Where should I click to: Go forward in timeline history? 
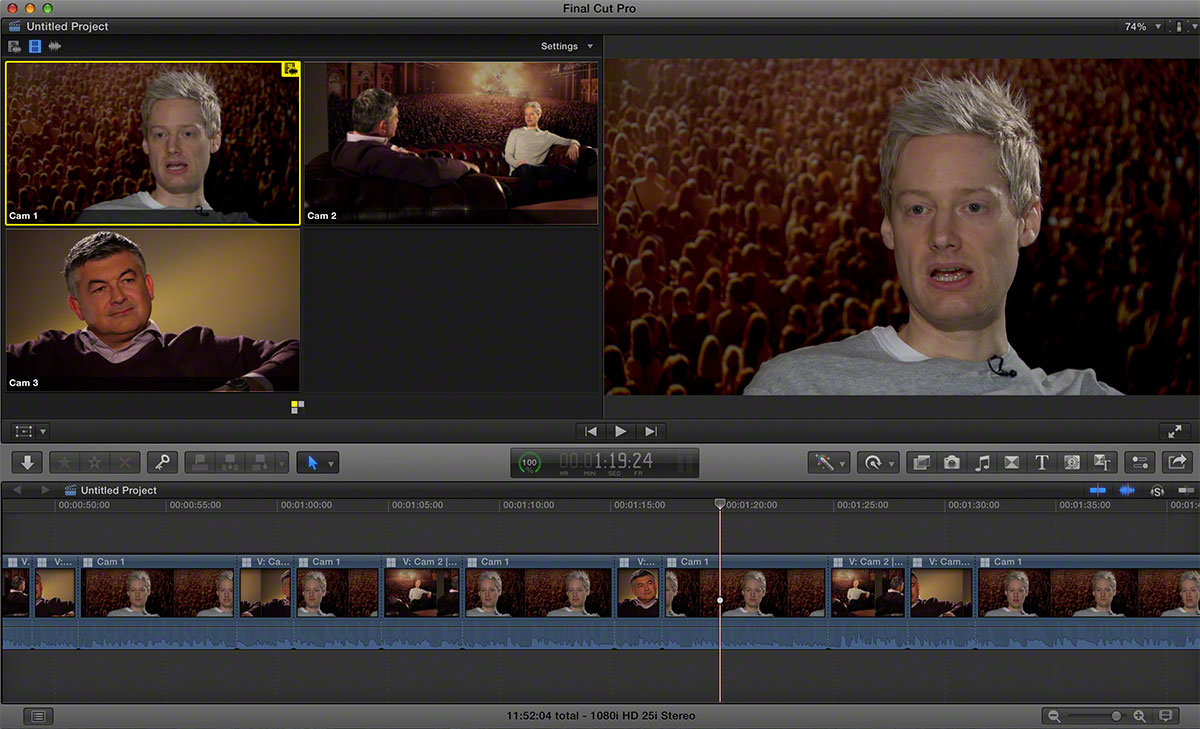tap(45, 490)
